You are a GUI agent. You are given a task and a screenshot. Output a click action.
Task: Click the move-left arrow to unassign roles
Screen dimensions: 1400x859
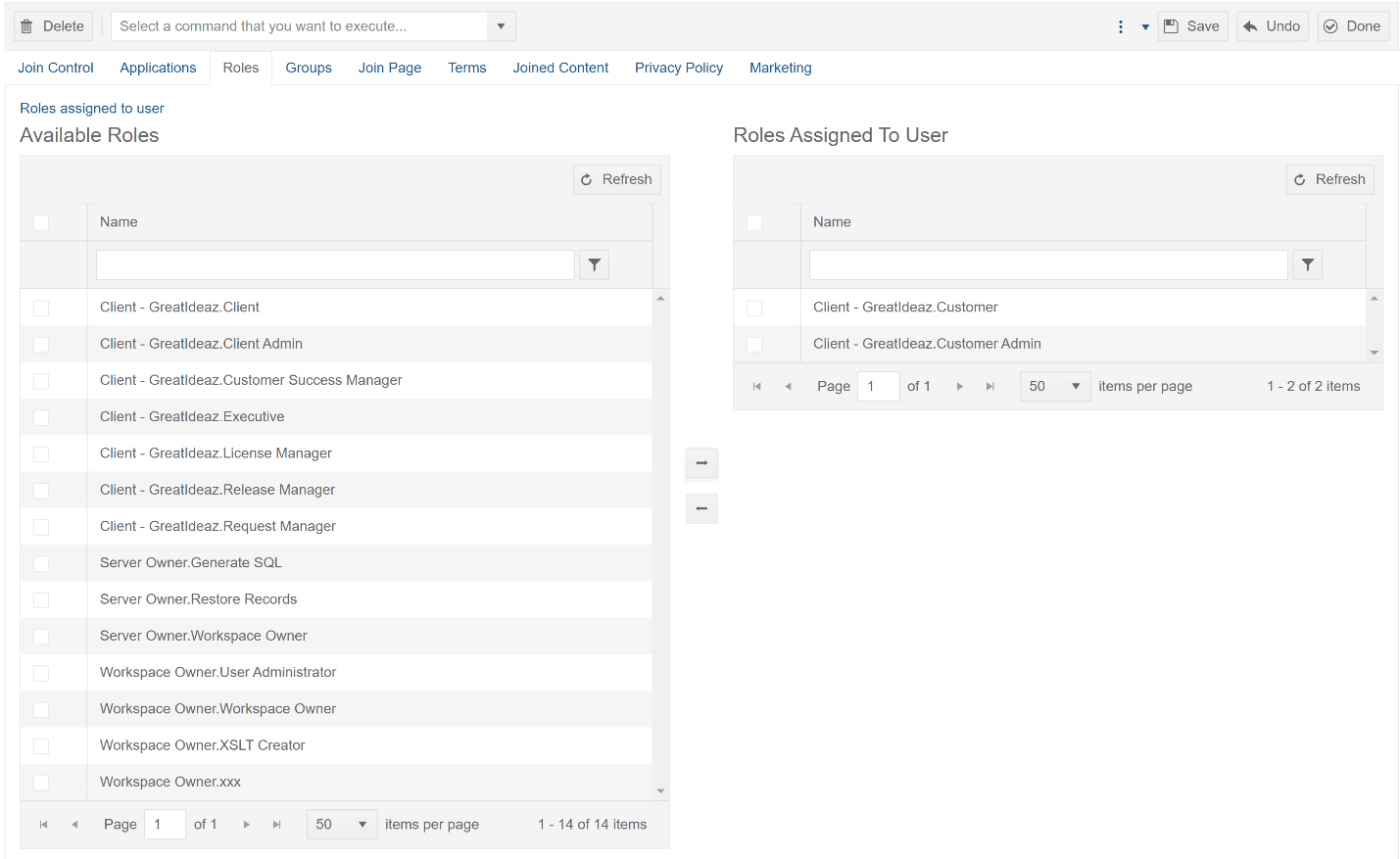701,508
